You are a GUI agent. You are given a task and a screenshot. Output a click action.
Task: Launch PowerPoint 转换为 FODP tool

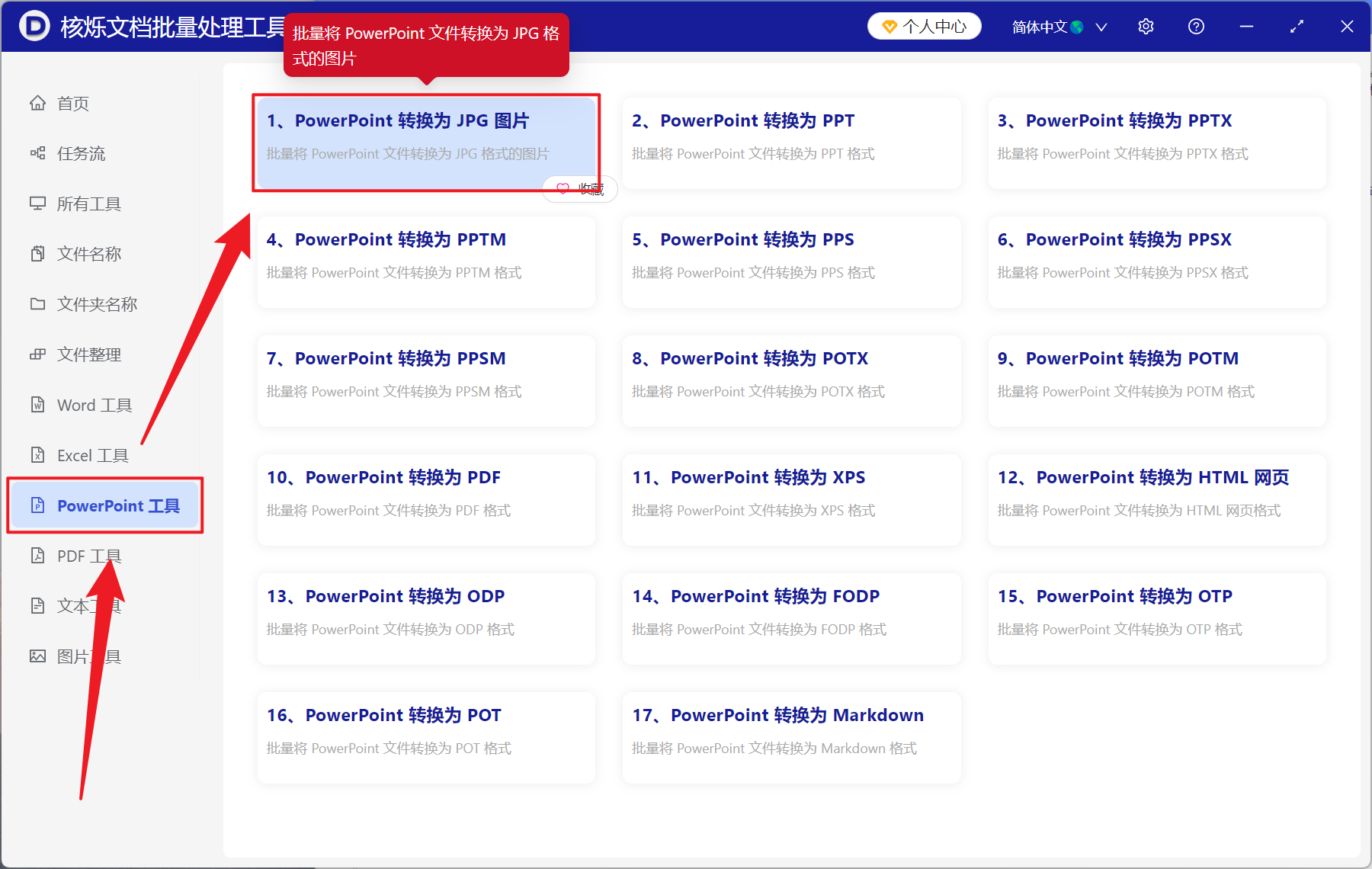click(x=792, y=618)
